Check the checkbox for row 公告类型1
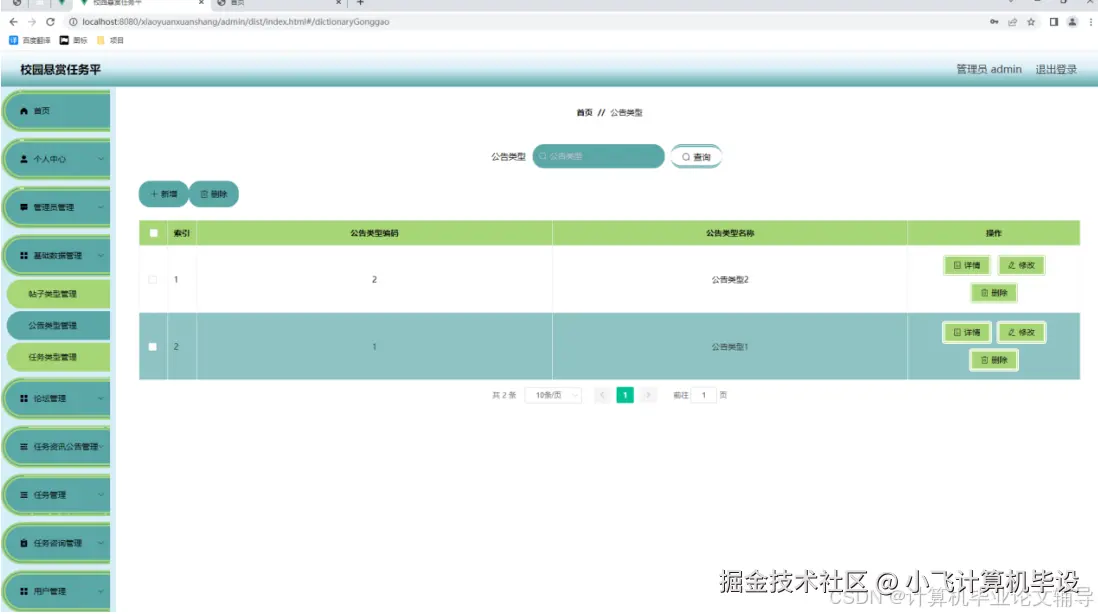 [x=153, y=347]
